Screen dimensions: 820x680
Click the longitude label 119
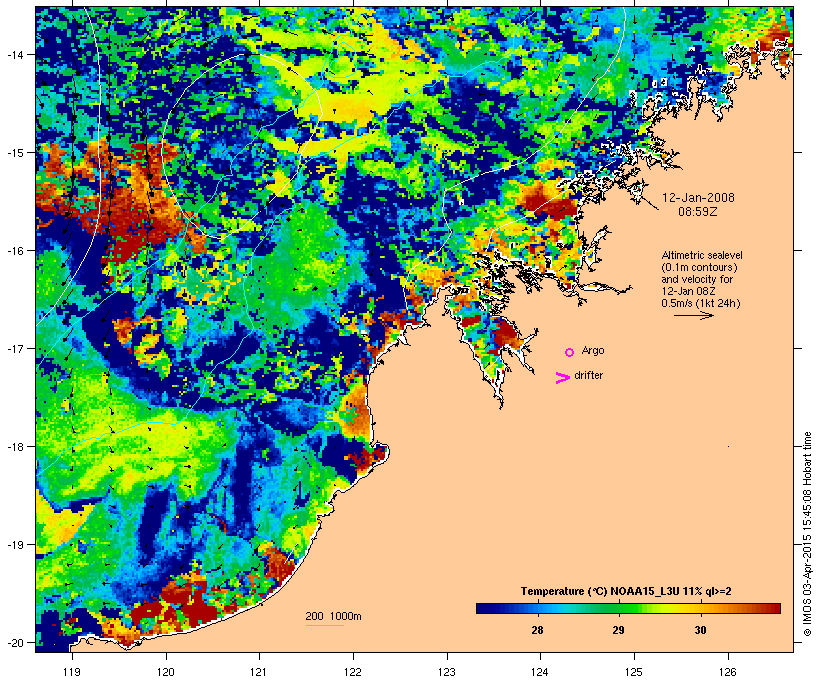pyautogui.click(x=72, y=672)
